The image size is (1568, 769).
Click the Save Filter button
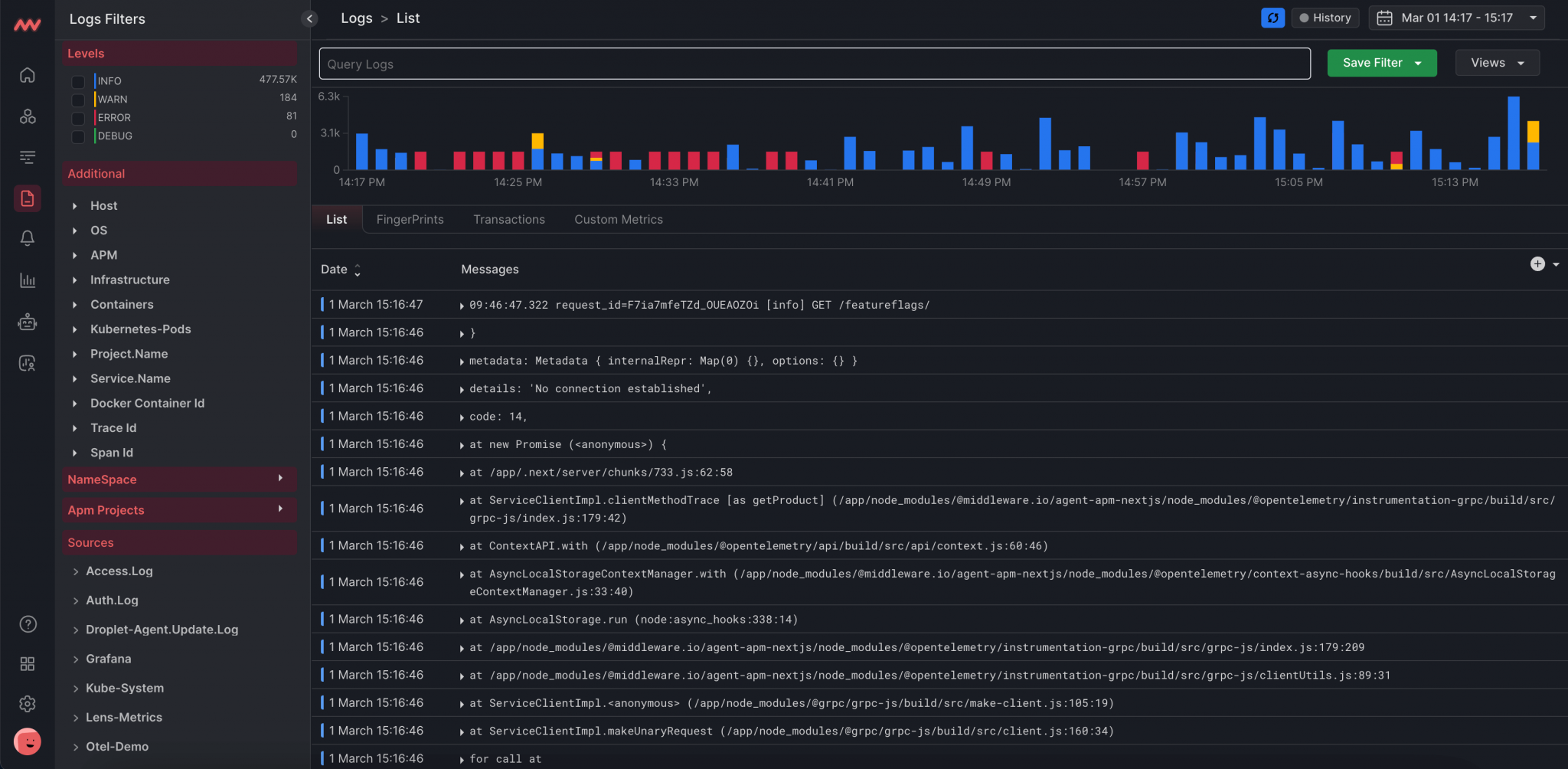point(1373,63)
